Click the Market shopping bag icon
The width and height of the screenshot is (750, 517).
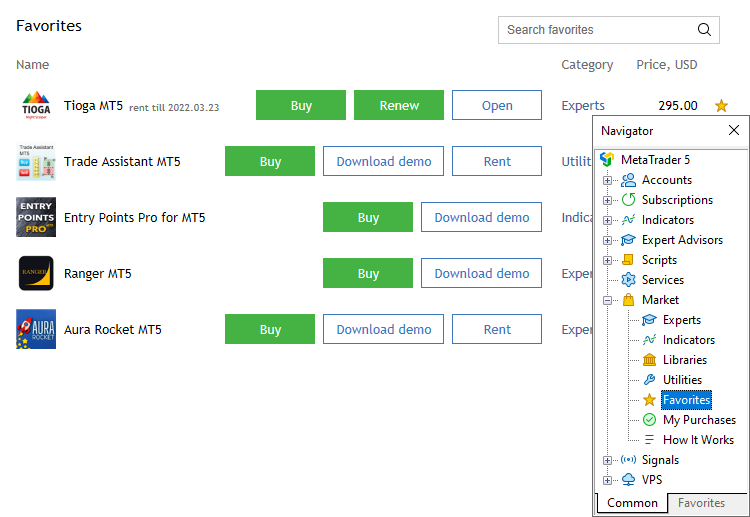pos(628,300)
